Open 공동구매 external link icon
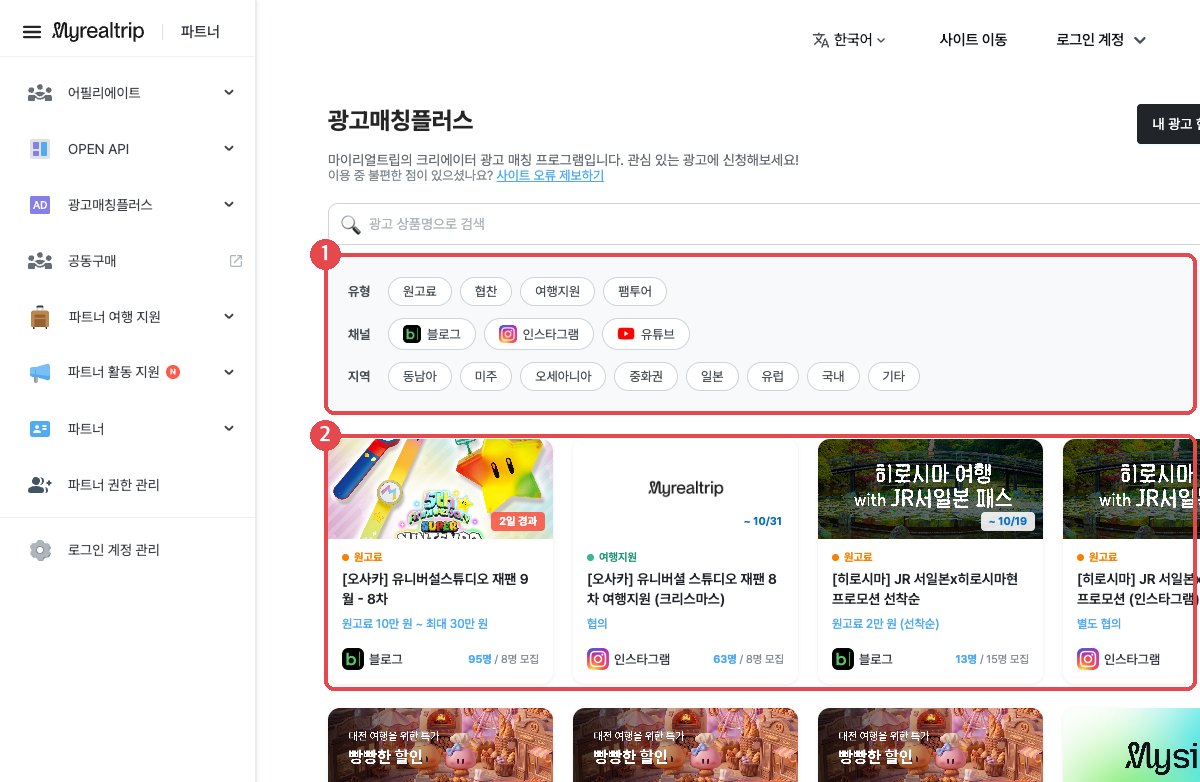Screen dimensions: 1200x782 pyautogui.click(x=236, y=261)
